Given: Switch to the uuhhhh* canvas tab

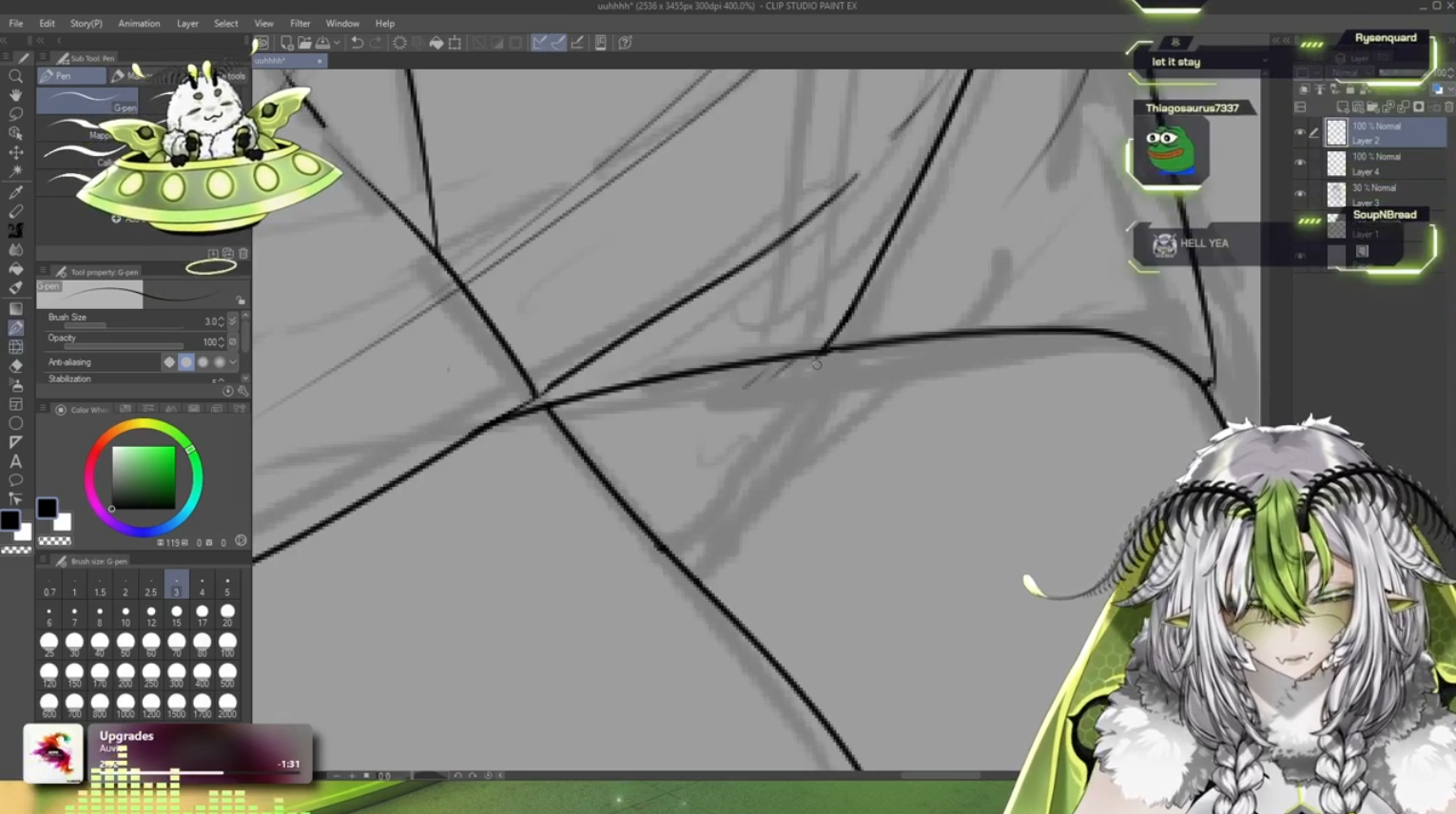Looking at the screenshot, I should pos(289,61).
